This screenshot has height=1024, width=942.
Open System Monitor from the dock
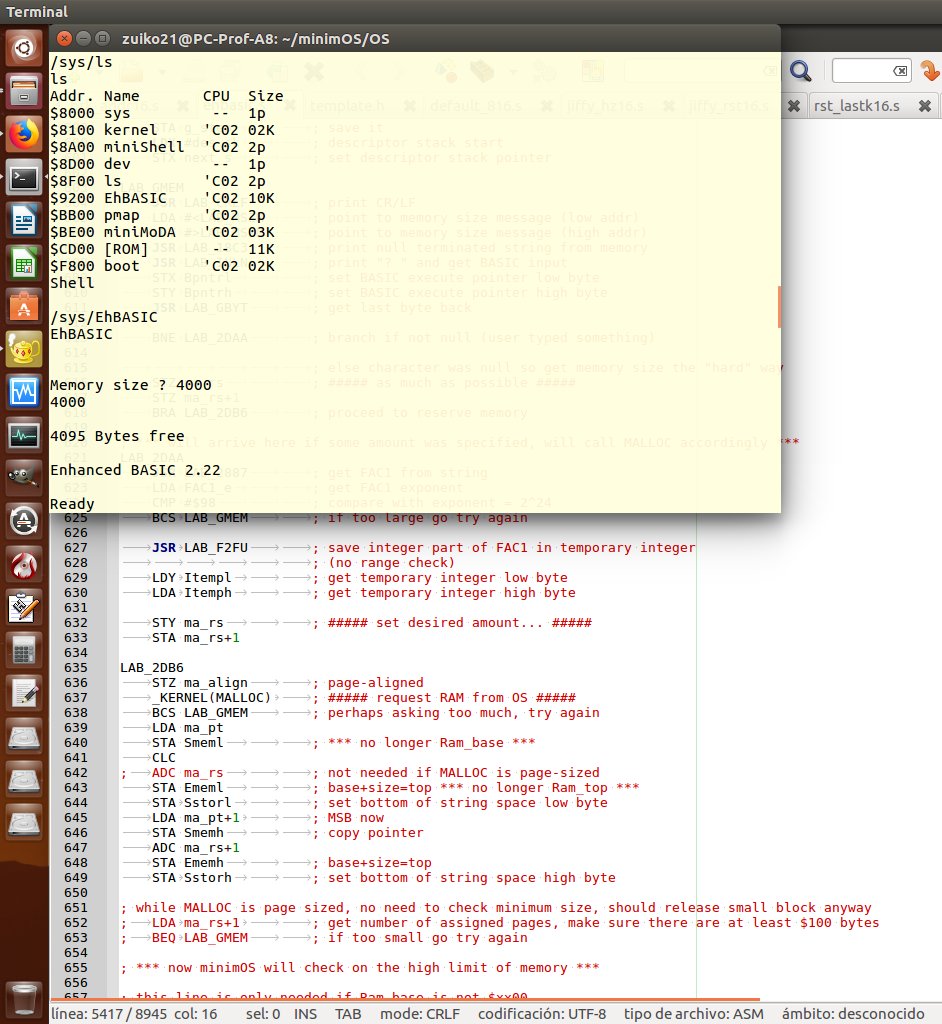point(24,436)
